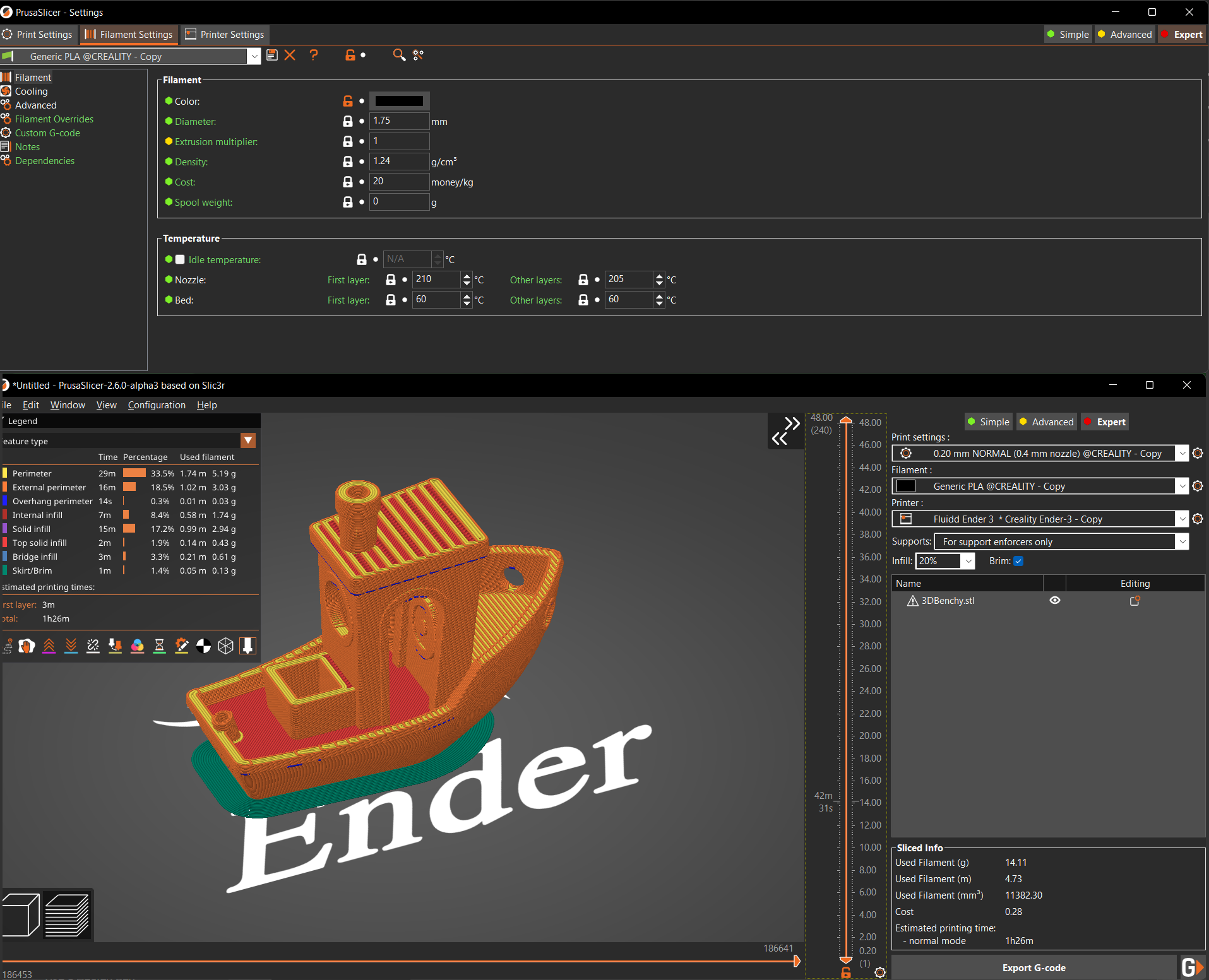Image resolution: width=1209 pixels, height=980 pixels.
Task: Select Filament Overrides page in sidebar
Action: pyautogui.click(x=54, y=119)
